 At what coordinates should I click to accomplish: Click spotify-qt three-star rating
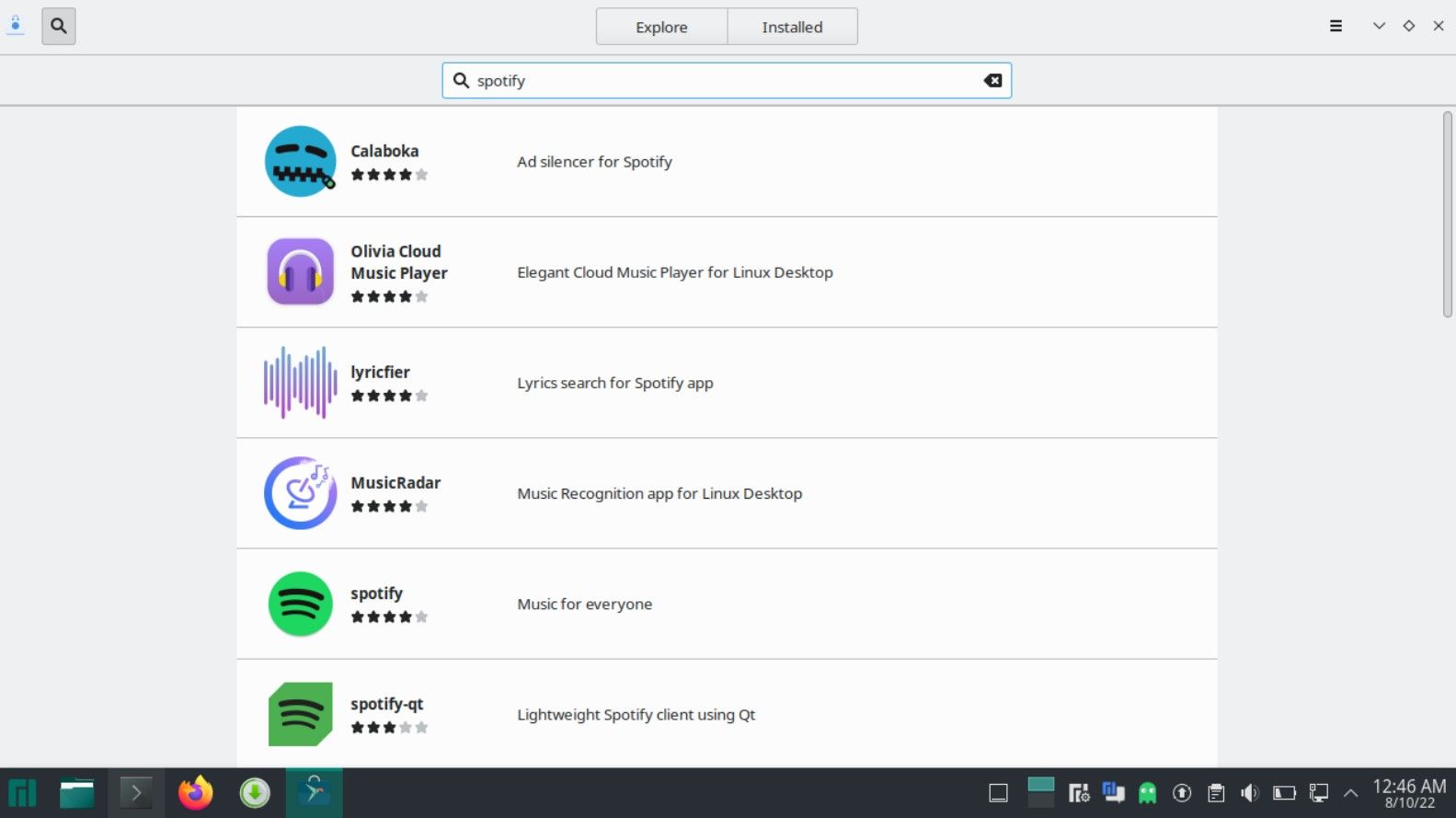(x=389, y=727)
